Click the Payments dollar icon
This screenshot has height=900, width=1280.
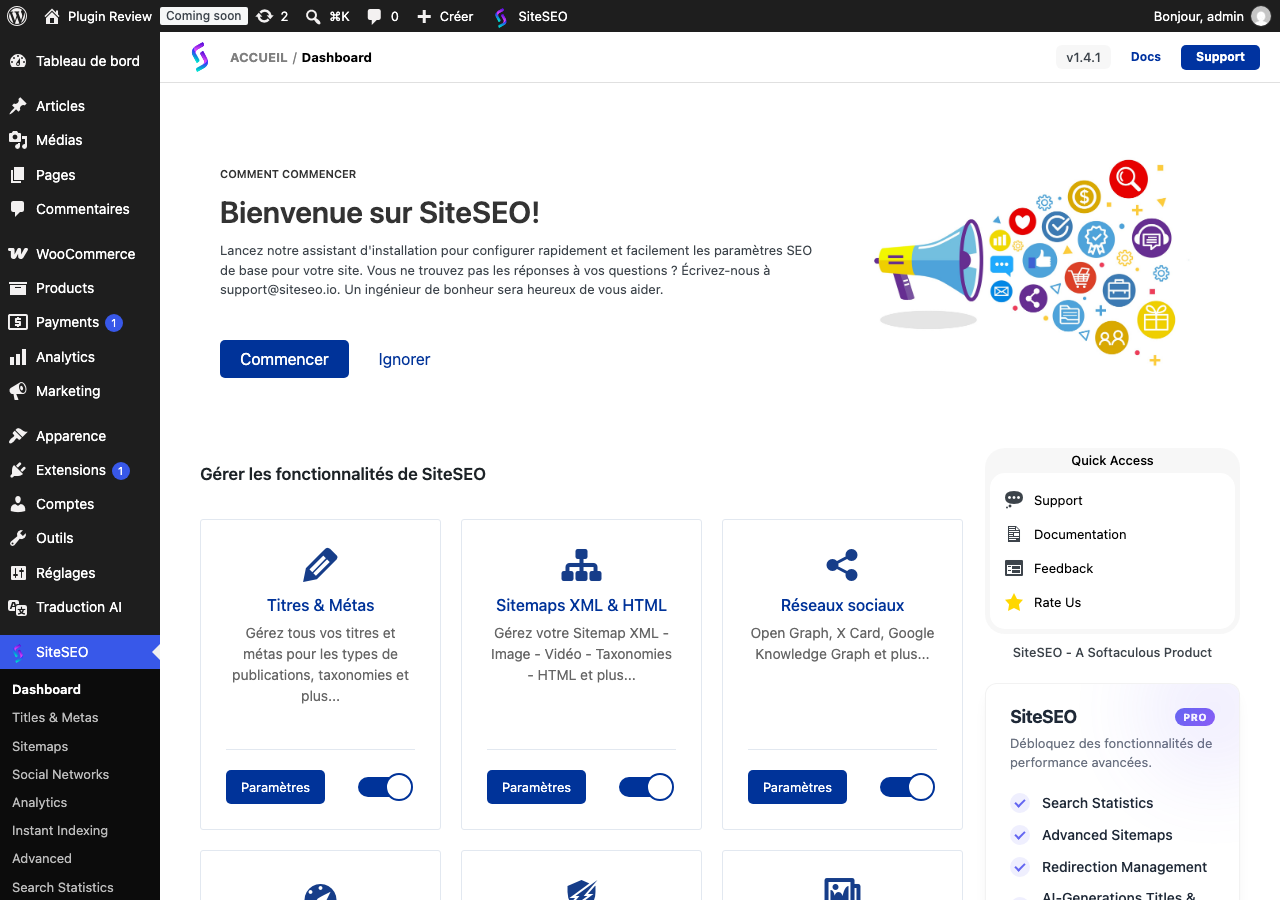pyautogui.click(x=18, y=322)
